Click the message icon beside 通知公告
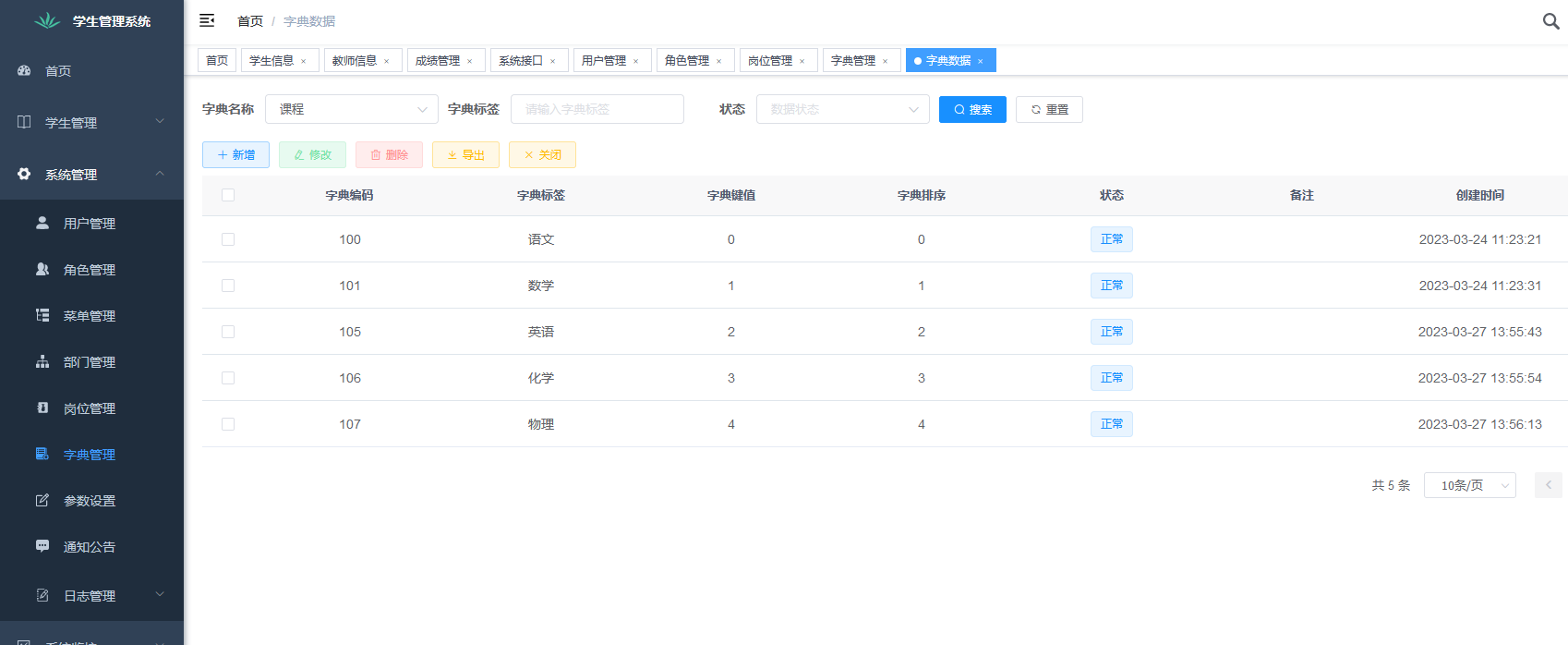This screenshot has width=1568, height=645. pos(42,546)
